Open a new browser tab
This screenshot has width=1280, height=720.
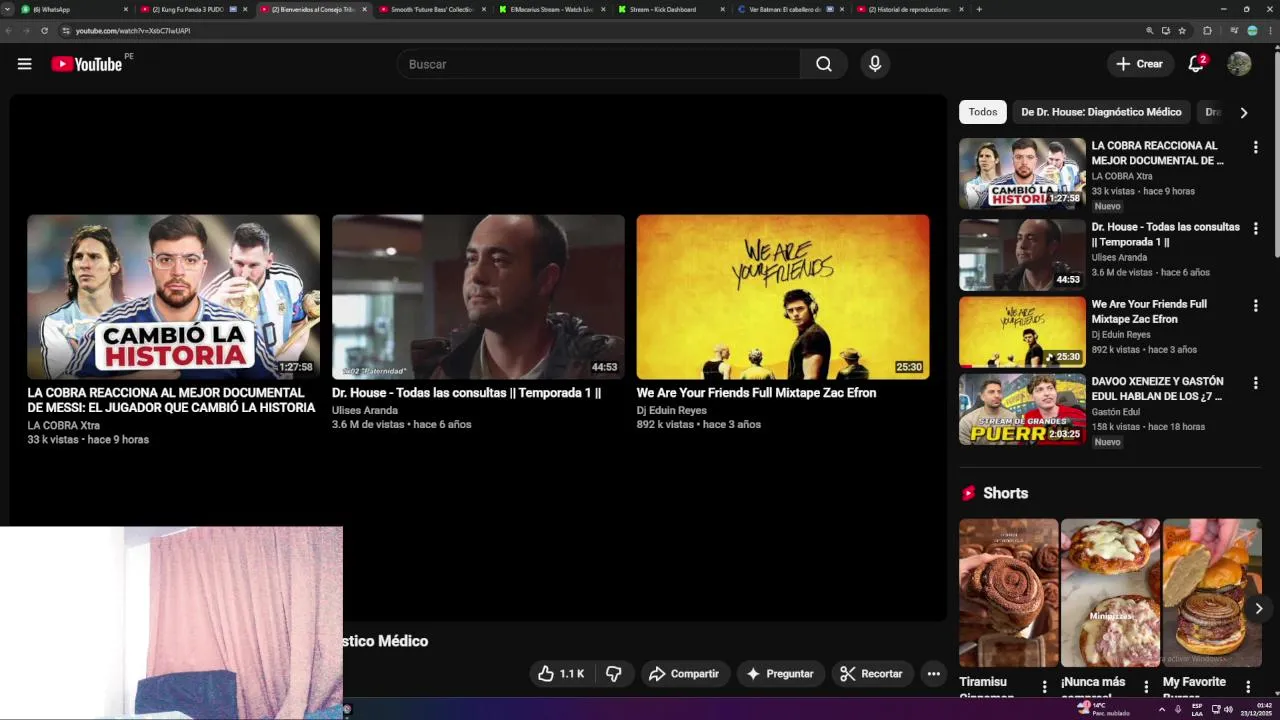tap(979, 9)
